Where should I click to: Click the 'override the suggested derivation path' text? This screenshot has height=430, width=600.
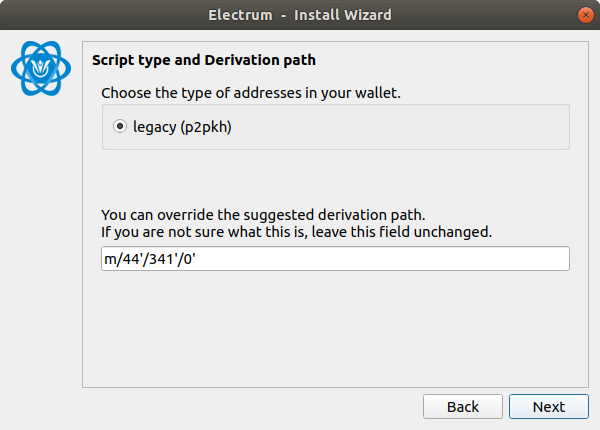(291, 215)
